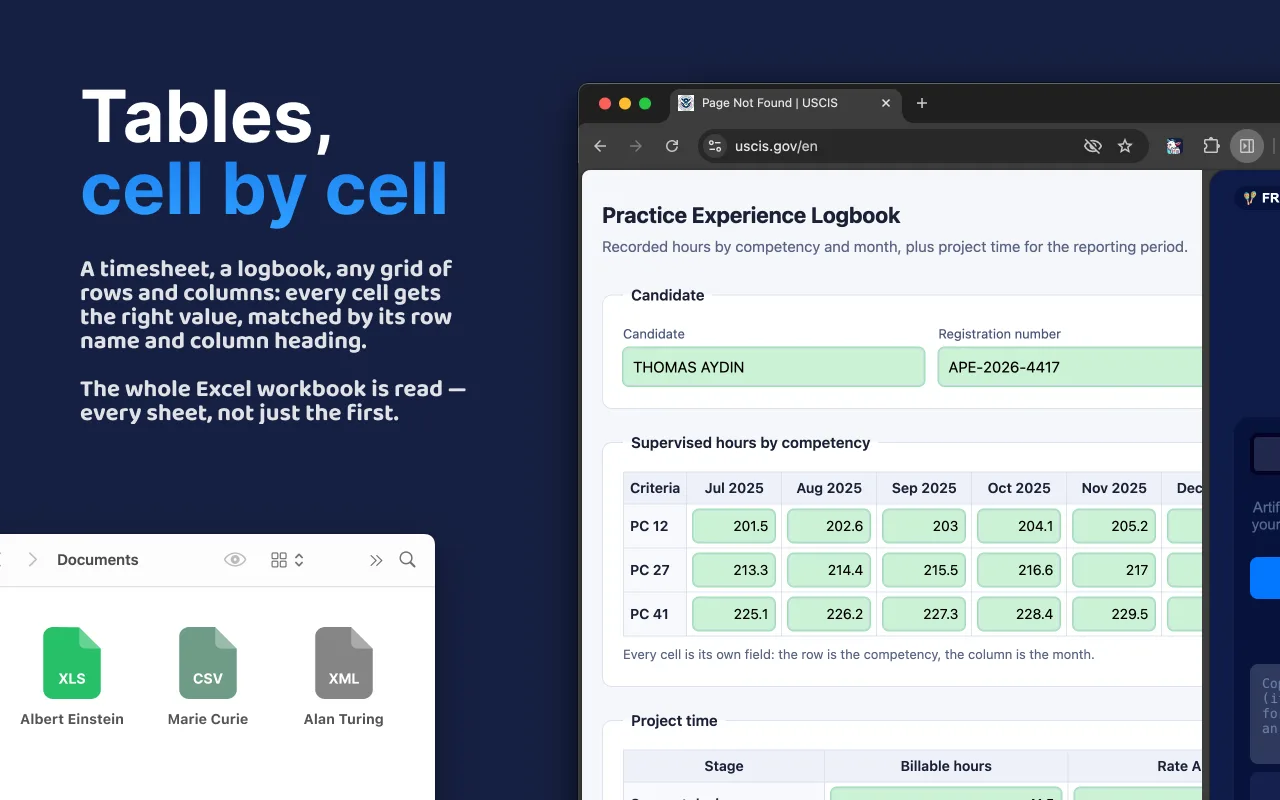Click the Billable hours column header
The width and height of the screenshot is (1280, 800).
(946, 766)
